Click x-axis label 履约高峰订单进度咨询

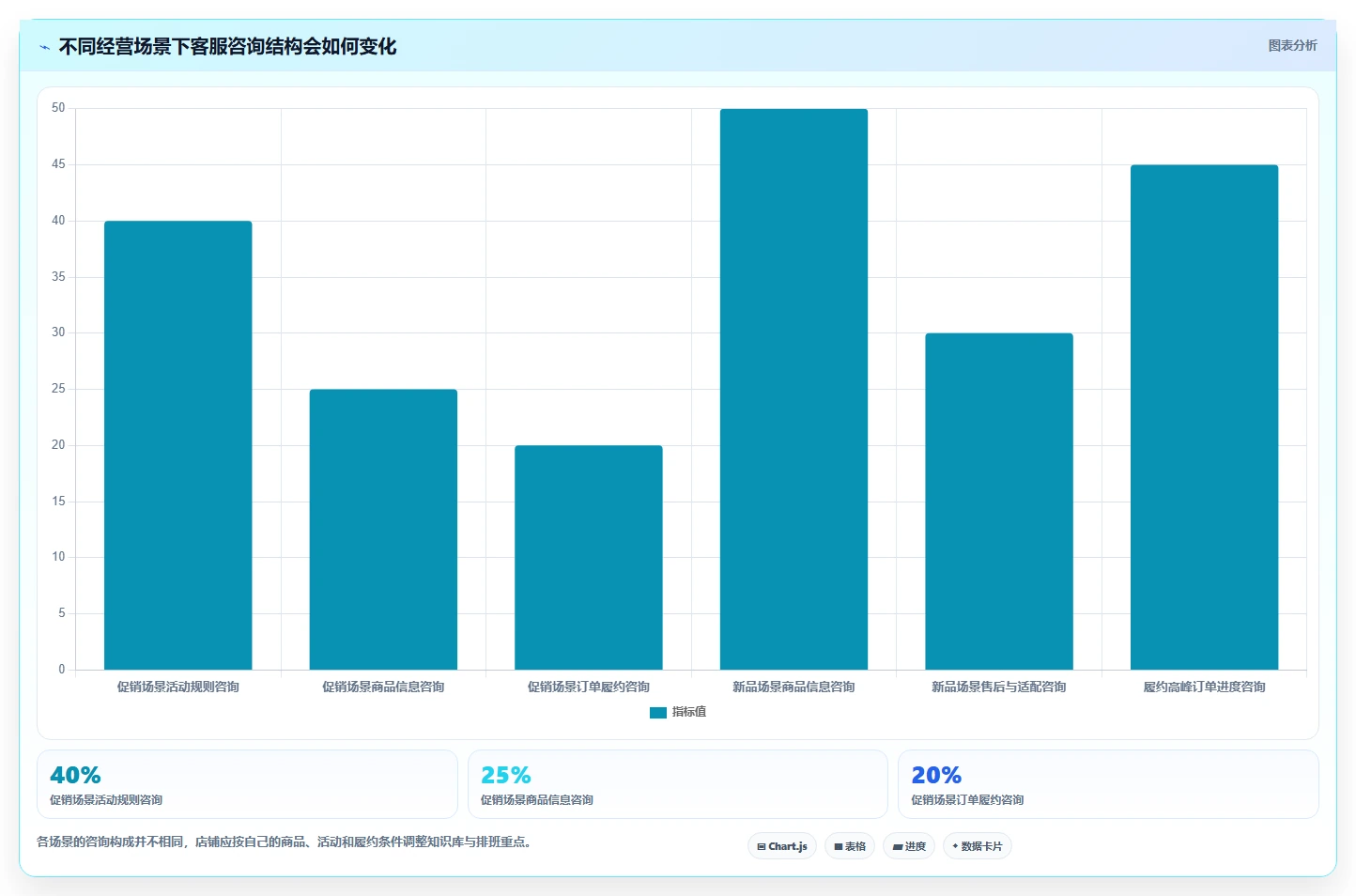click(1204, 687)
